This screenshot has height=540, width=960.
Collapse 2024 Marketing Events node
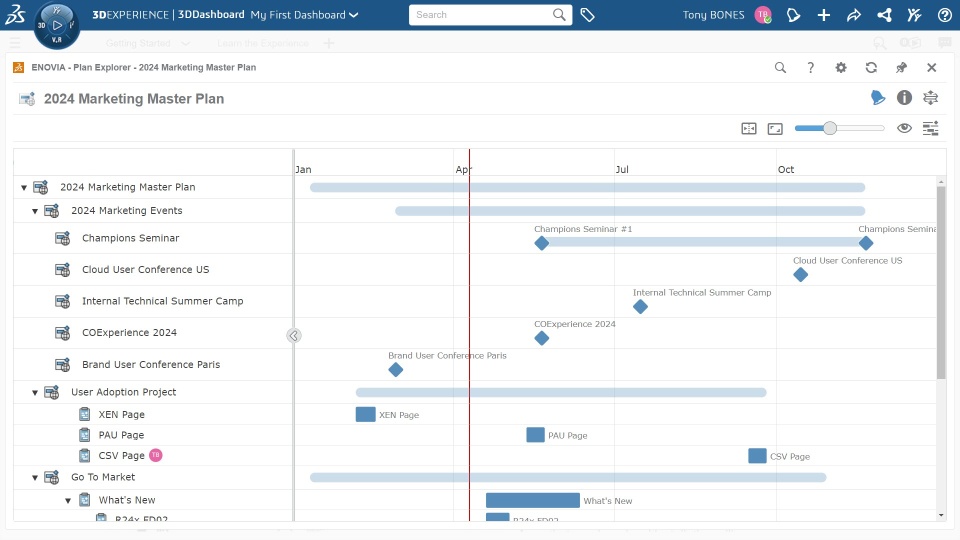[35, 211]
